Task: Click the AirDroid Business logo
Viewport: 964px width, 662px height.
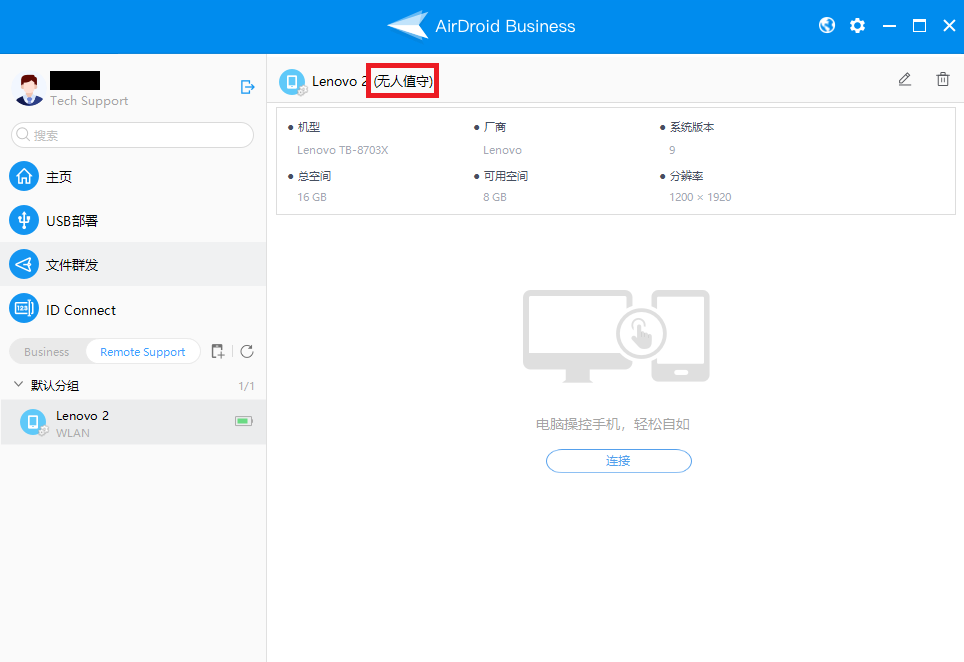Action: click(x=408, y=25)
